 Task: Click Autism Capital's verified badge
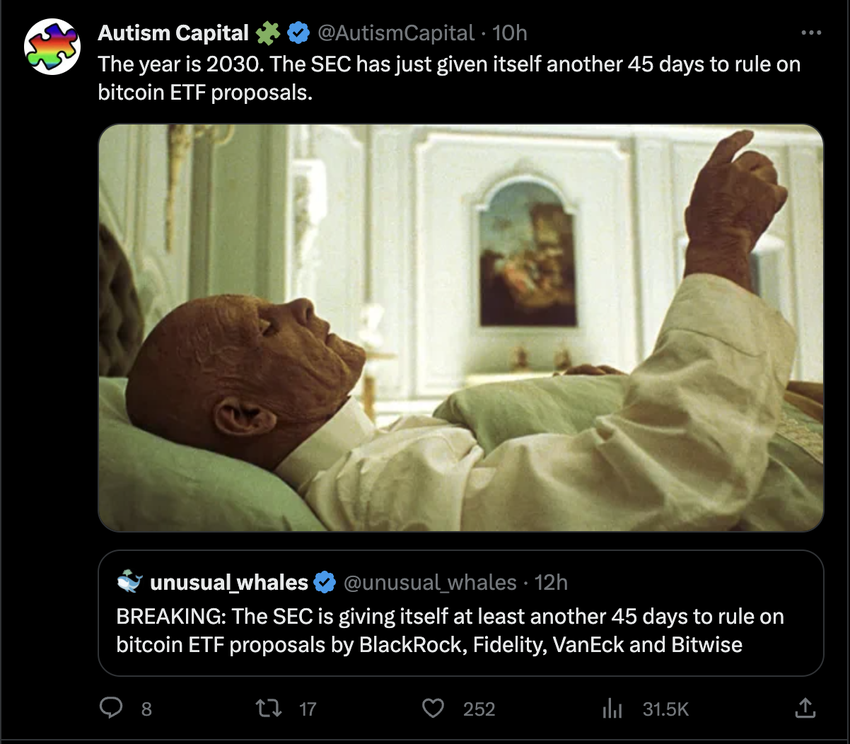tap(295, 32)
